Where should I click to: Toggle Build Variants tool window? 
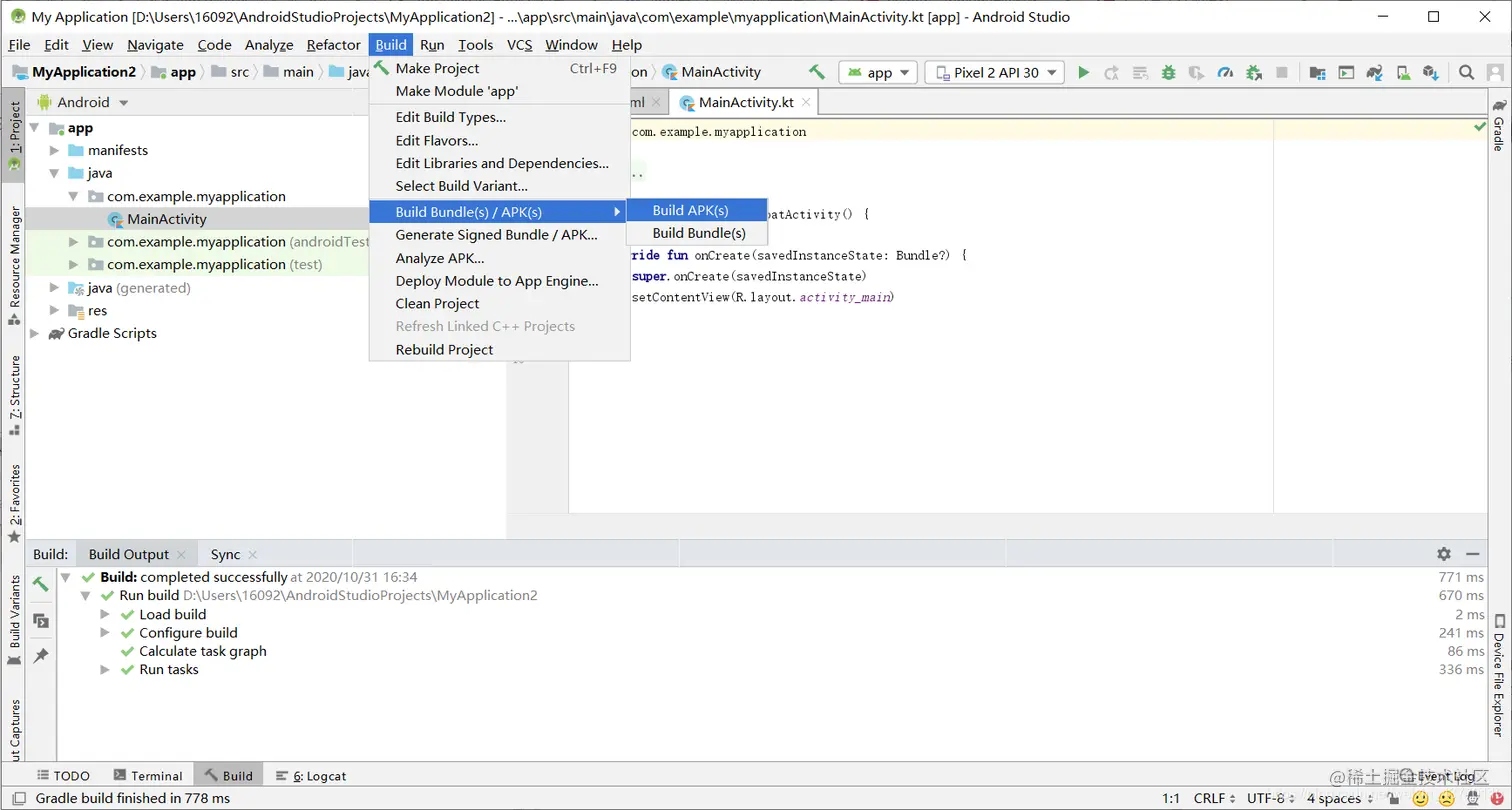pyautogui.click(x=14, y=620)
